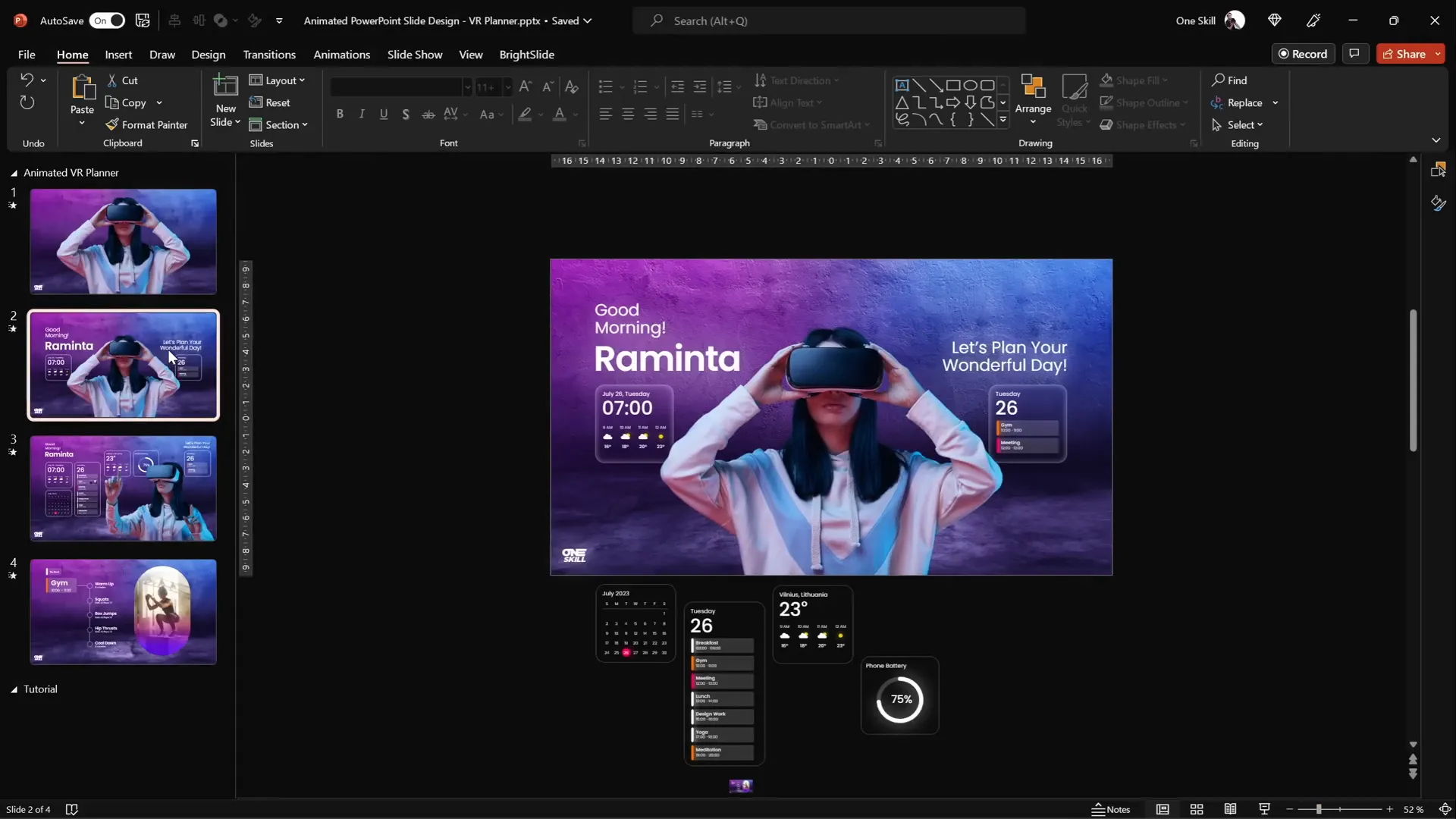Toggle the Notes pane

(1111, 809)
